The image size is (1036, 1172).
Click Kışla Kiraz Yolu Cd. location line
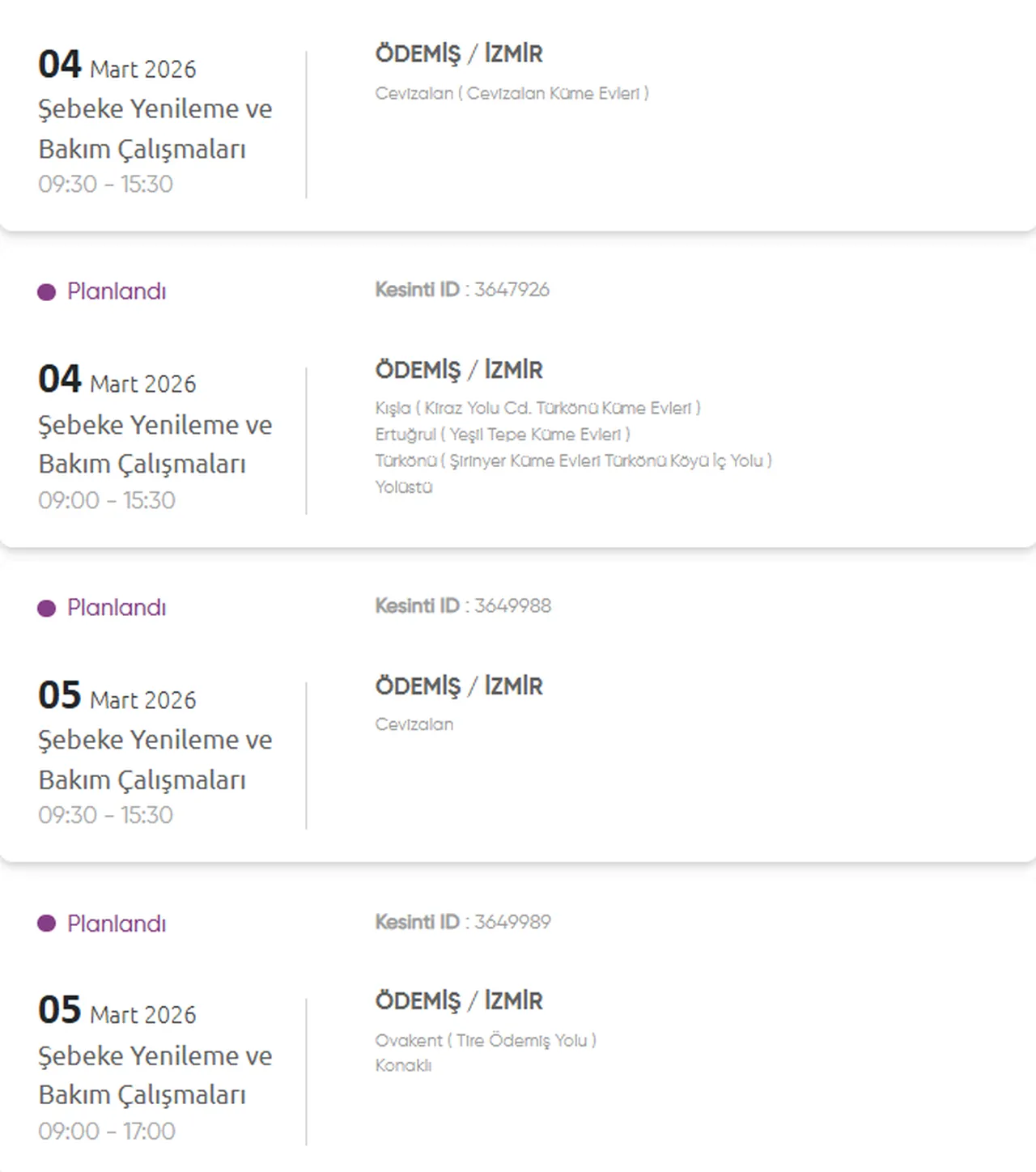537,408
